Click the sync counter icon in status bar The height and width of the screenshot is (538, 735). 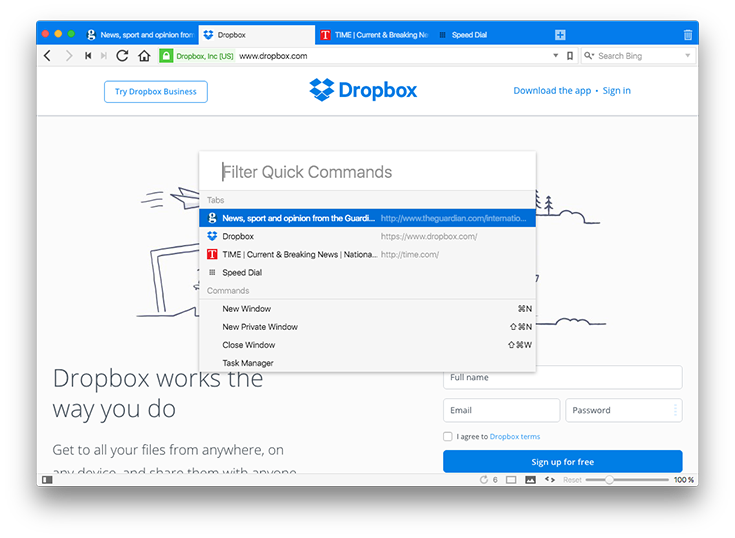484,479
